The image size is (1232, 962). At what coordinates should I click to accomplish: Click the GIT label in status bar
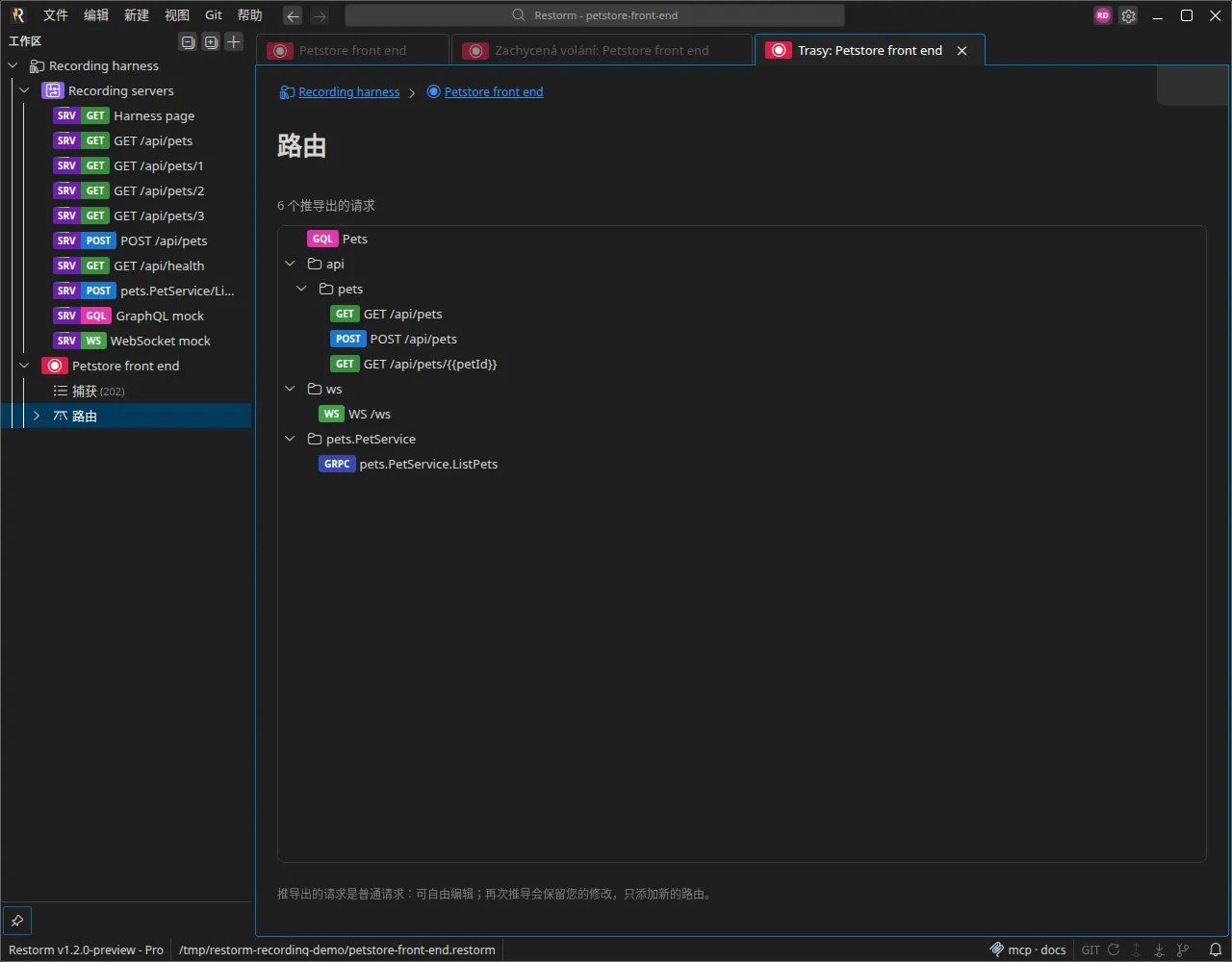1091,949
